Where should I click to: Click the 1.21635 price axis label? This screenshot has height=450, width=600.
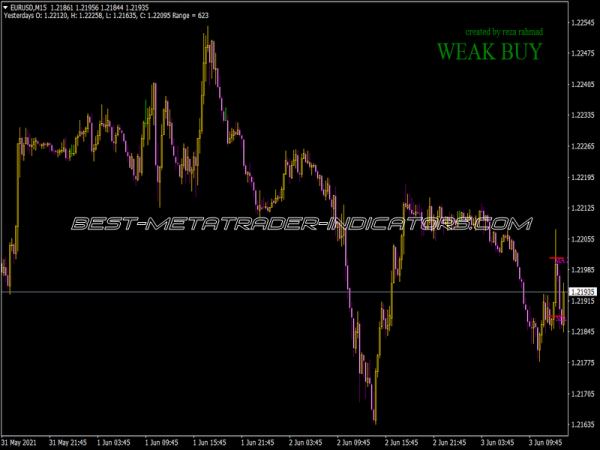point(583,425)
